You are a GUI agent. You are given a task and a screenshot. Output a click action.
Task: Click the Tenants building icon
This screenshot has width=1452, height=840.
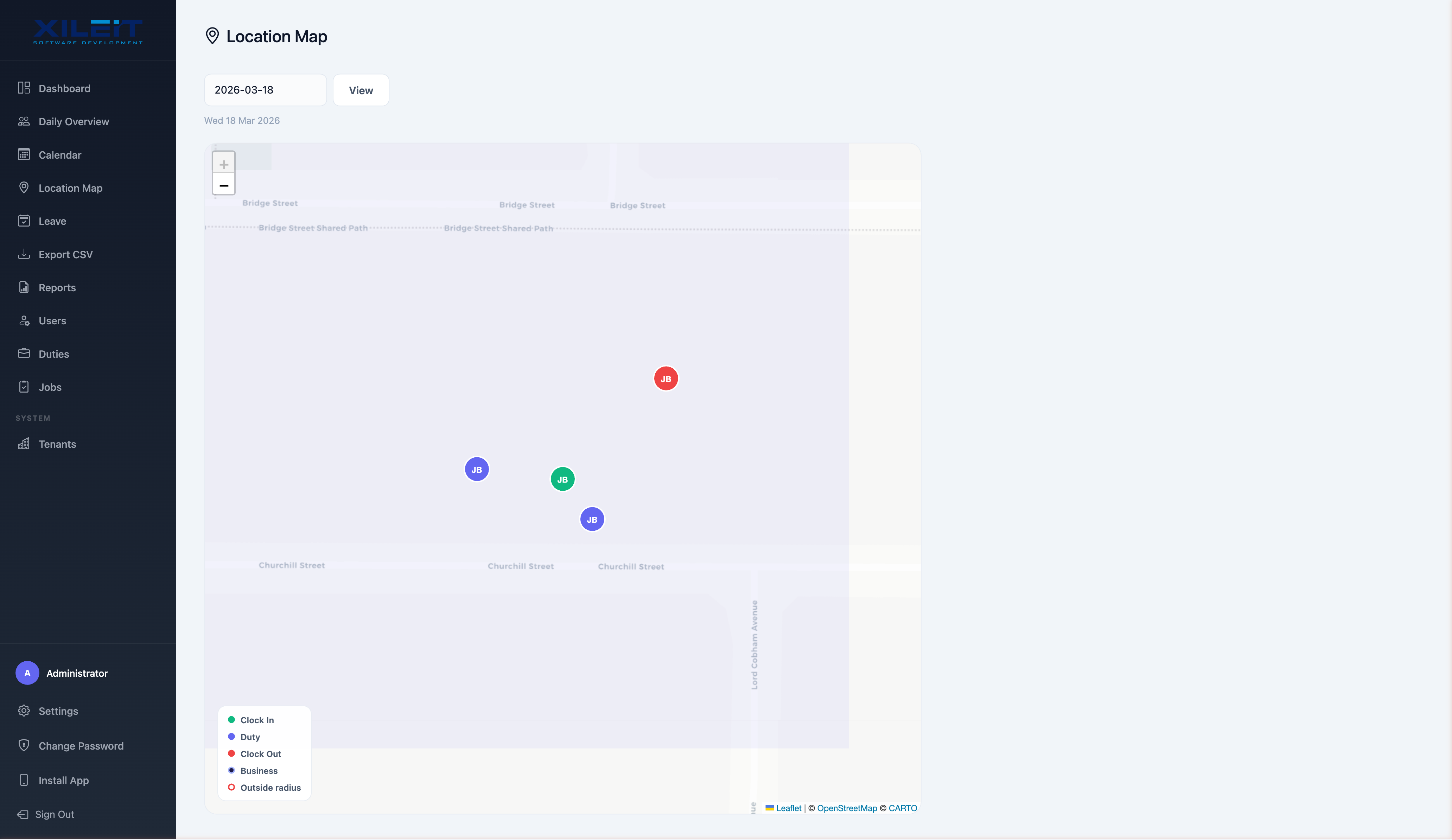point(24,444)
